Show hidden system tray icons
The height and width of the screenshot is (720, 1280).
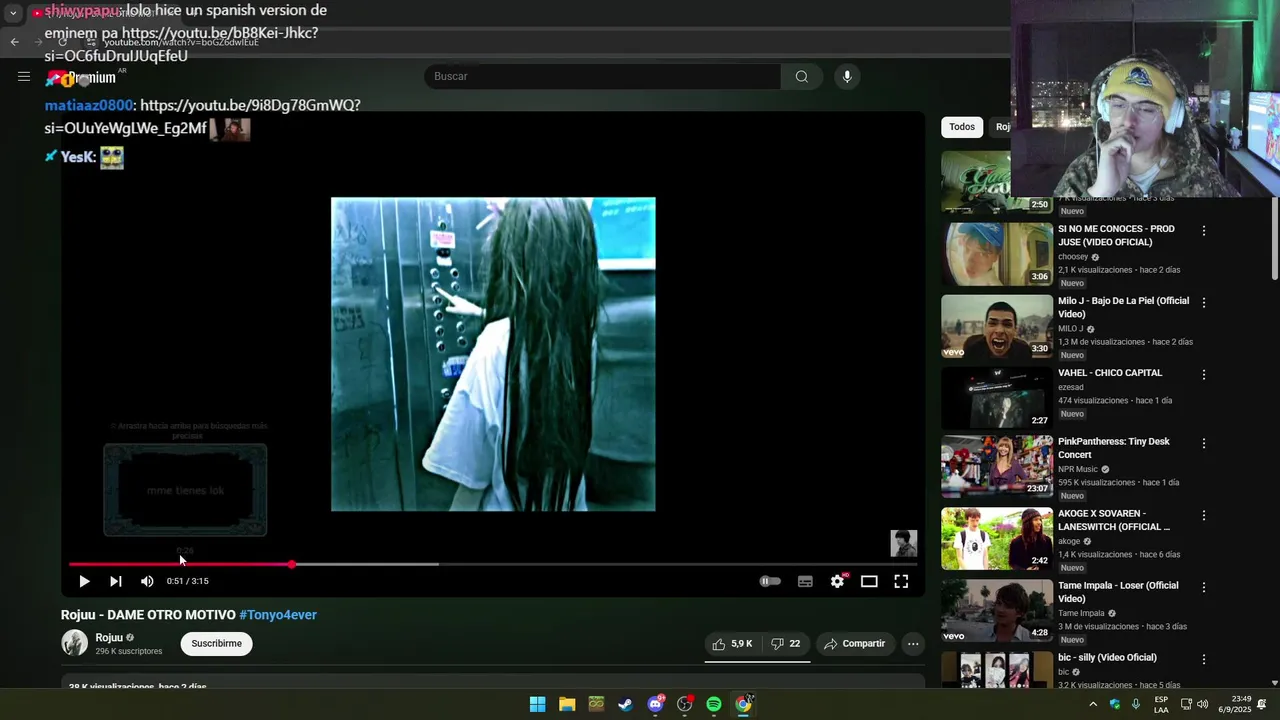(x=1093, y=704)
